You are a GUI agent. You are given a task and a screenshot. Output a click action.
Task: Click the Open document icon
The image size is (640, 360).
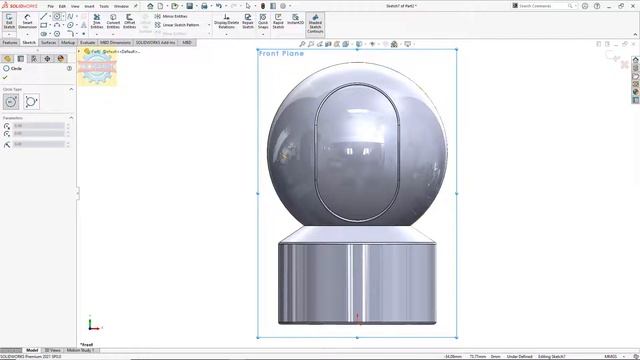(x=175, y=6)
